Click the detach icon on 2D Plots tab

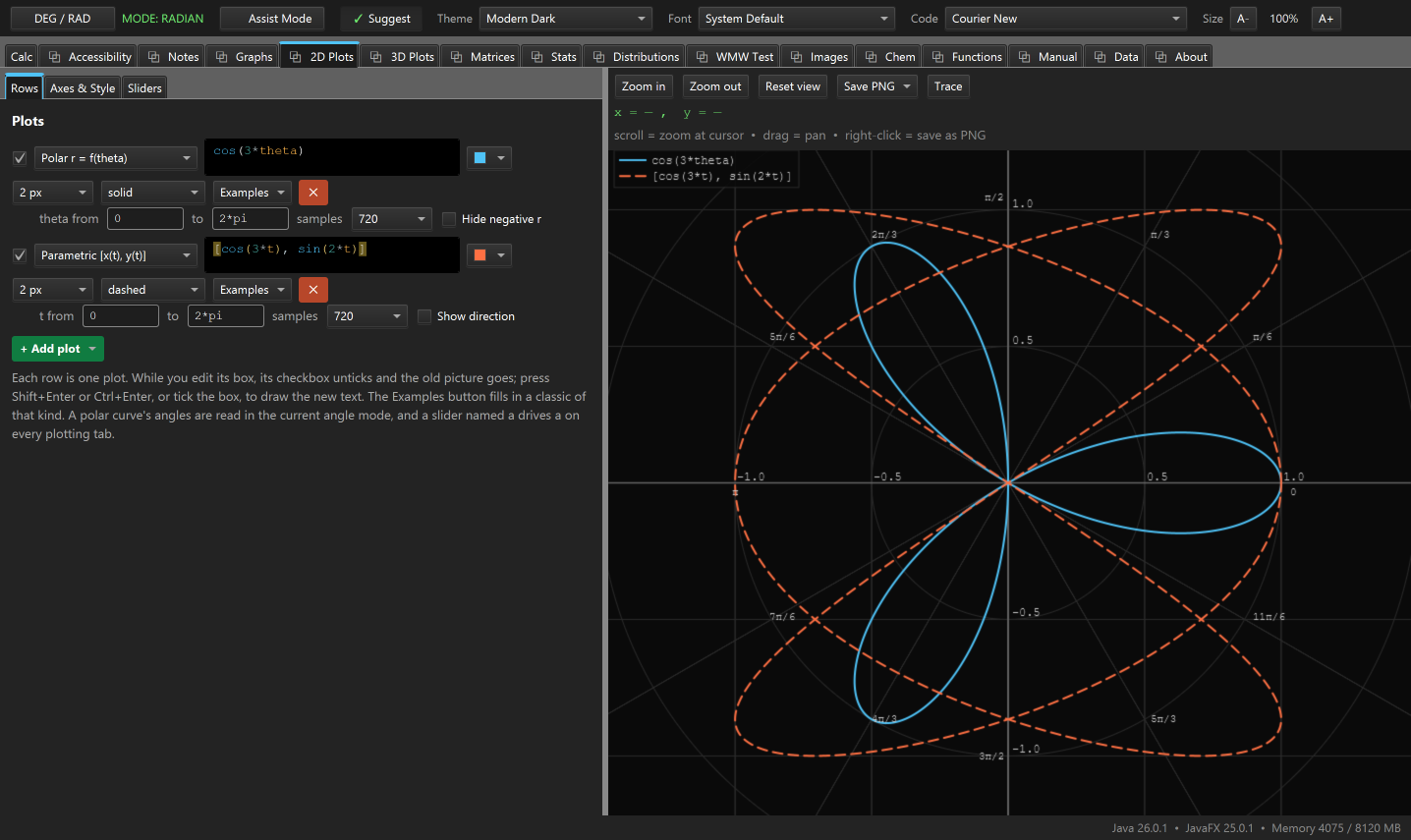296,57
